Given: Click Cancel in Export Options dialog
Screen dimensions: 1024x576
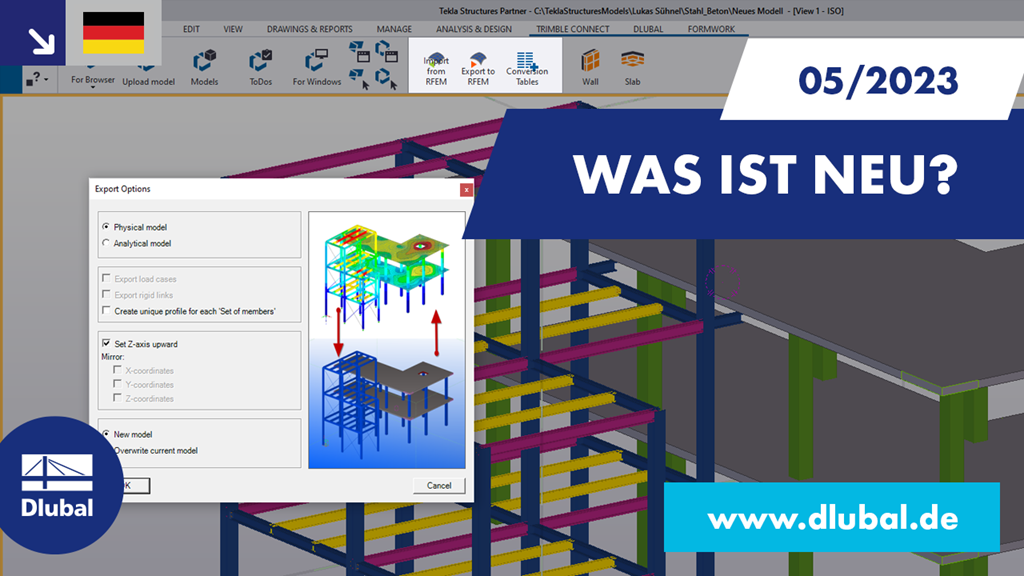Looking at the screenshot, I should click(x=438, y=485).
